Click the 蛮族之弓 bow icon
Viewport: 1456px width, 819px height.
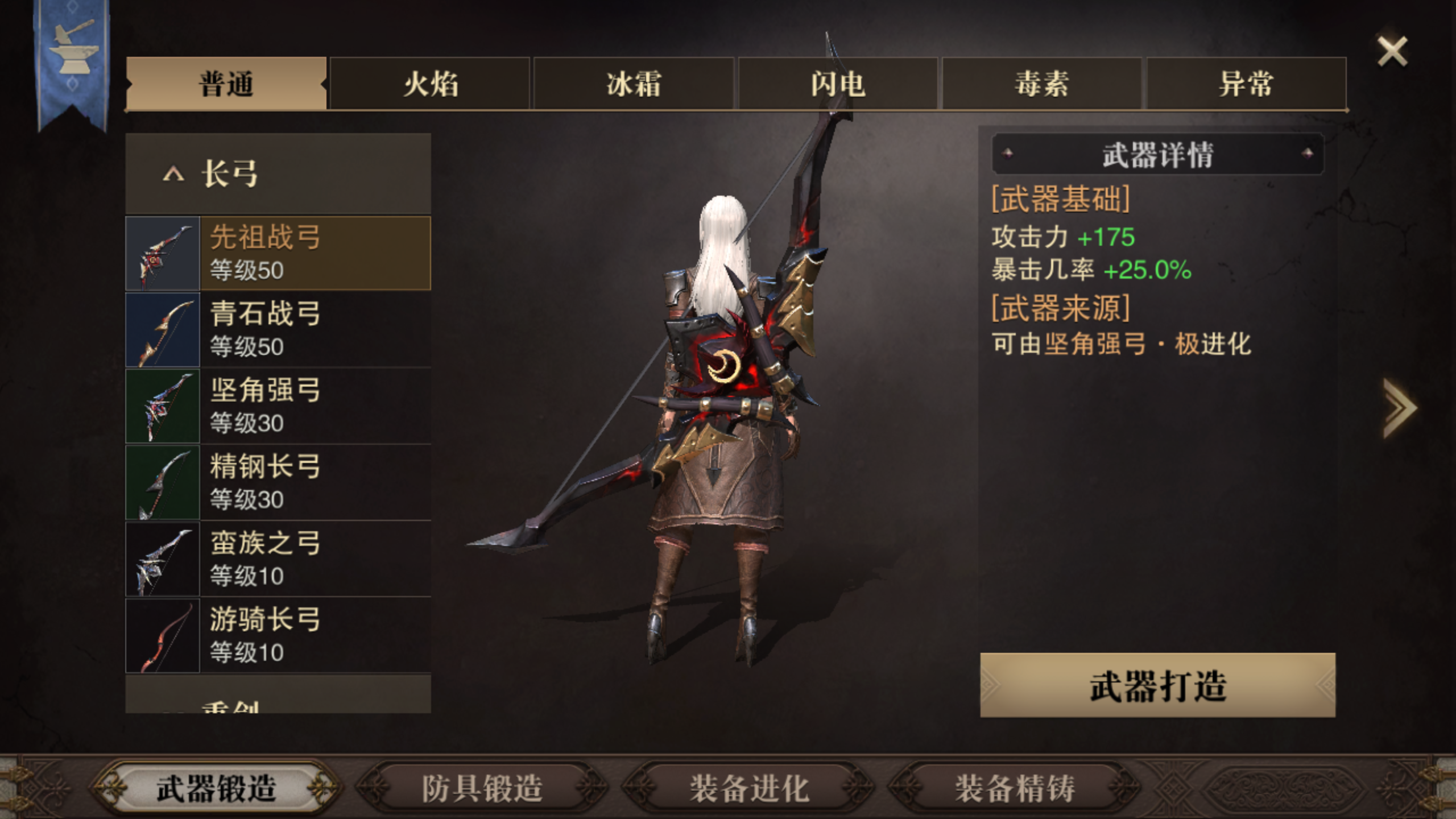click(163, 559)
